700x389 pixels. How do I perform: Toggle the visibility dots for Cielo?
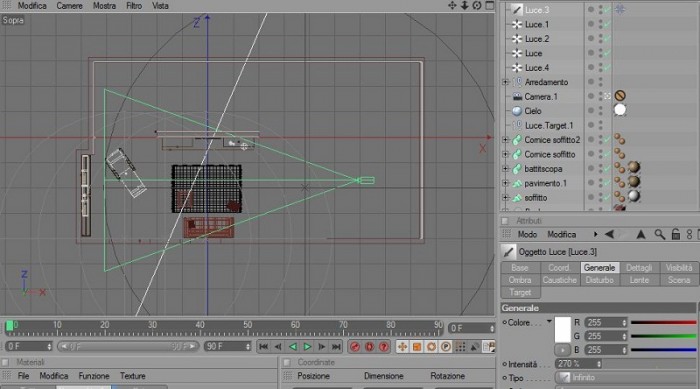pyautogui.click(x=600, y=111)
